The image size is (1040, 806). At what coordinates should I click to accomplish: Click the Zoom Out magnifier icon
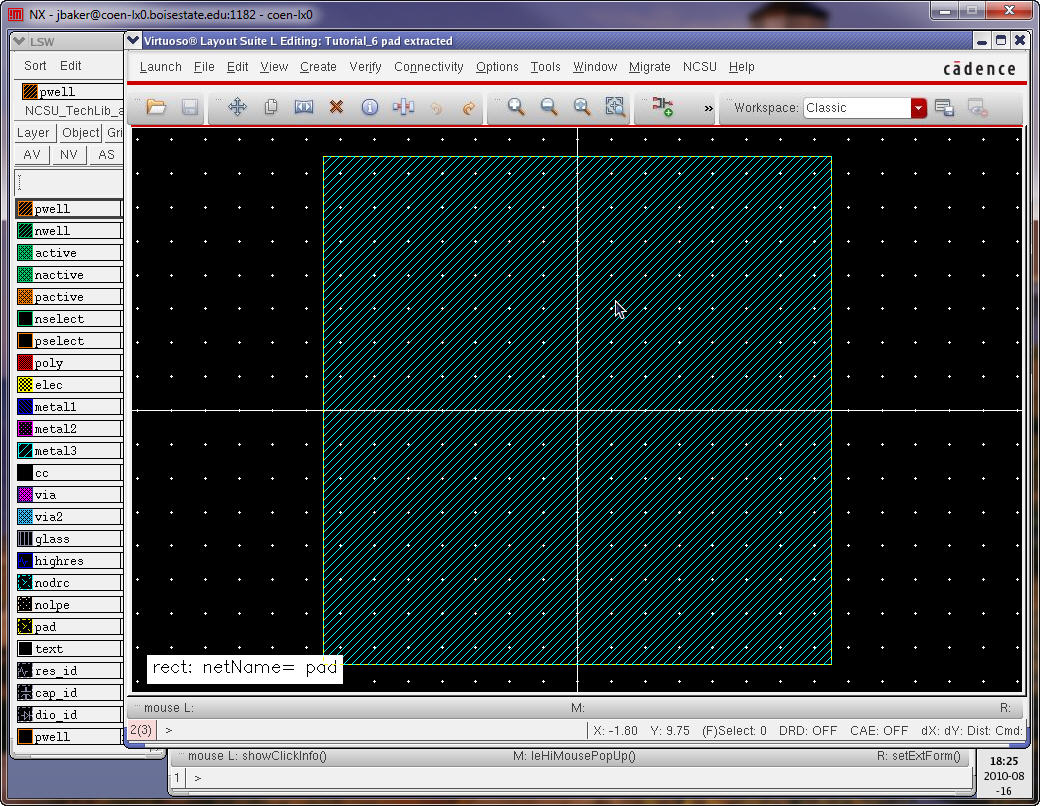(549, 107)
